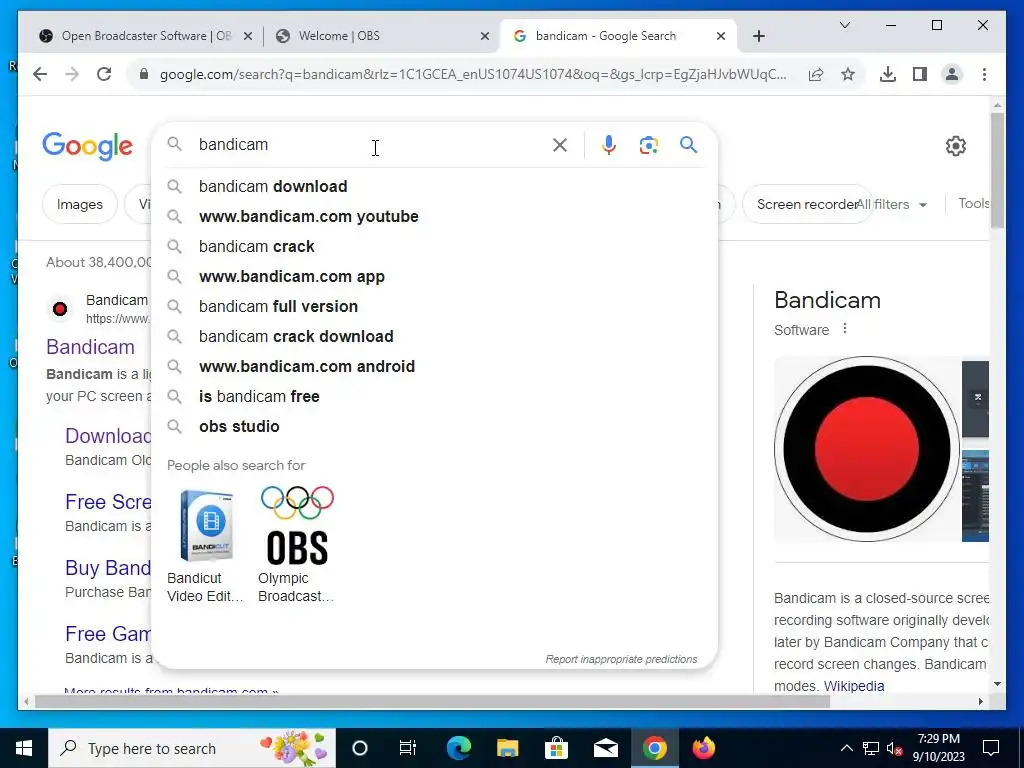Open Chrome downloads icon

point(888,74)
